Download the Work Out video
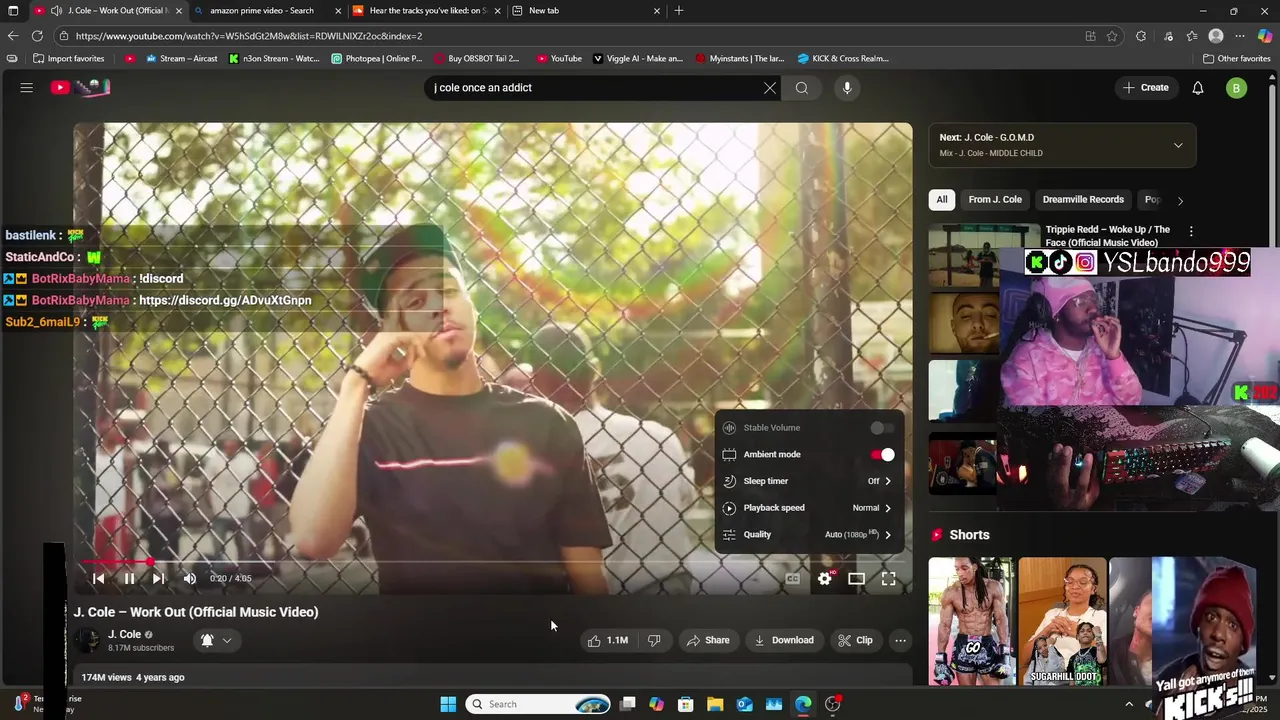This screenshot has height=720, width=1280. click(x=784, y=640)
